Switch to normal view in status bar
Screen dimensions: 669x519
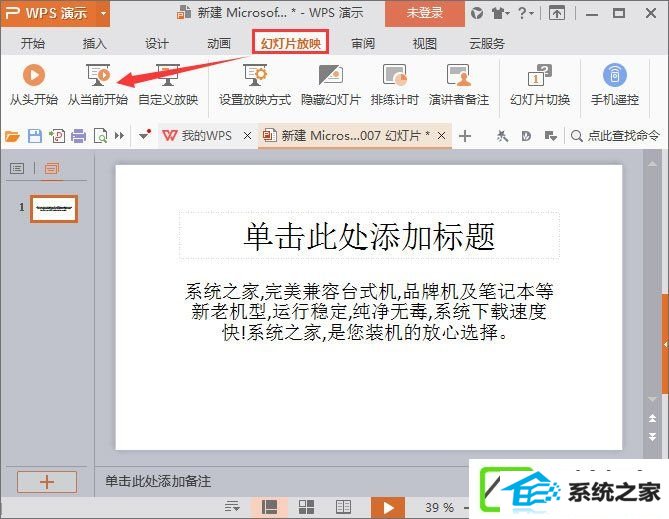click(269, 507)
